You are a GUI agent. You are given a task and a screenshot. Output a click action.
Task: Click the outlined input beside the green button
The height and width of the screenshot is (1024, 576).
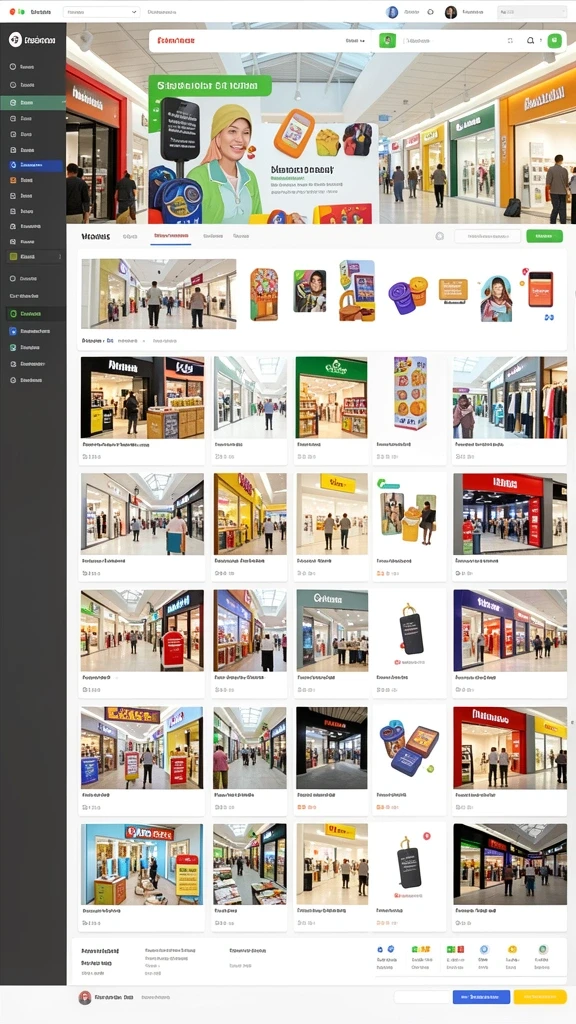coord(487,236)
